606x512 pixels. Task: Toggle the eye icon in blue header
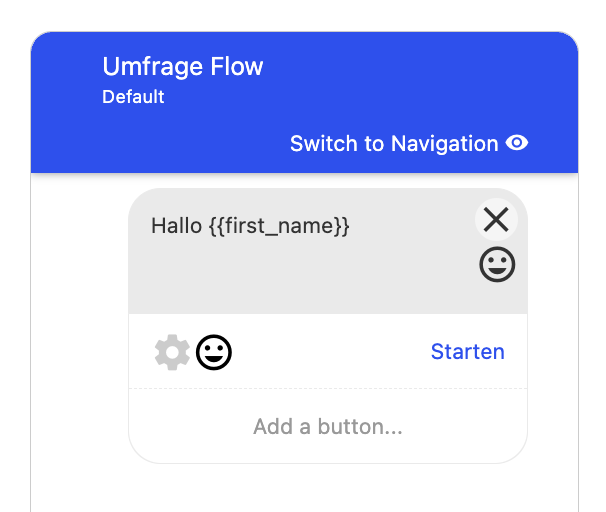517,143
